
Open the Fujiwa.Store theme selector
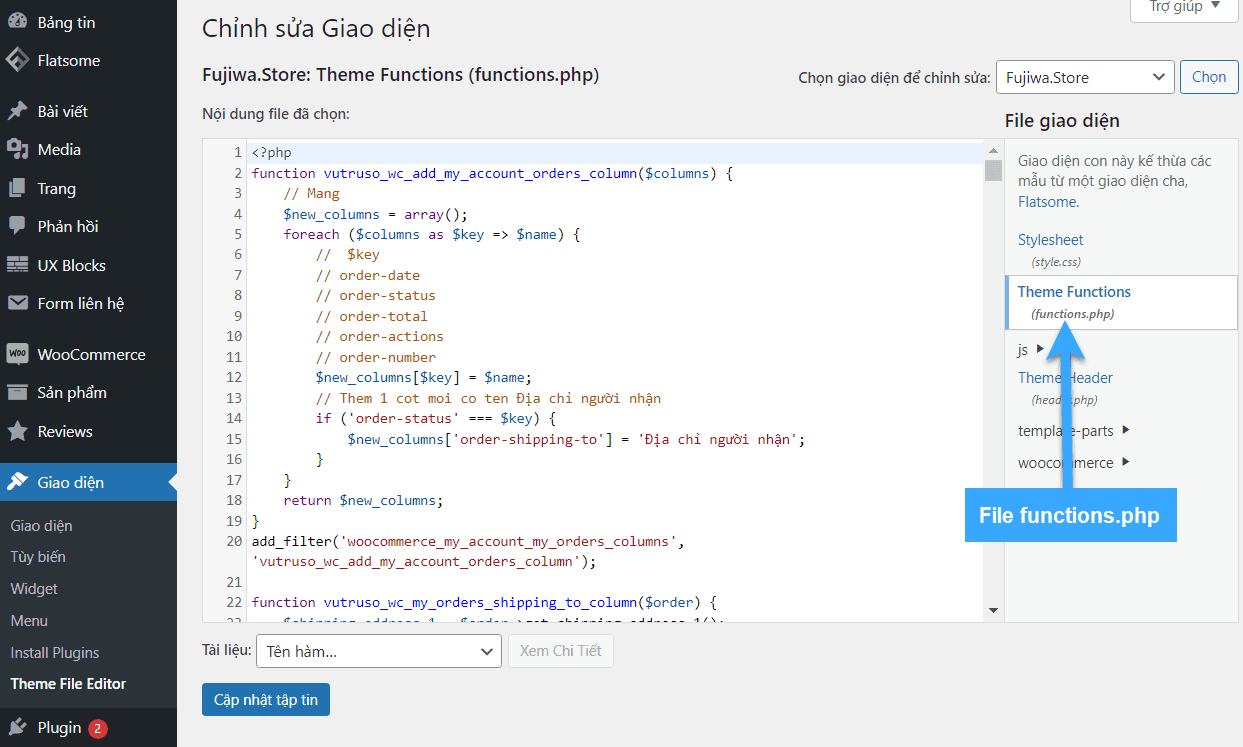[1084, 76]
